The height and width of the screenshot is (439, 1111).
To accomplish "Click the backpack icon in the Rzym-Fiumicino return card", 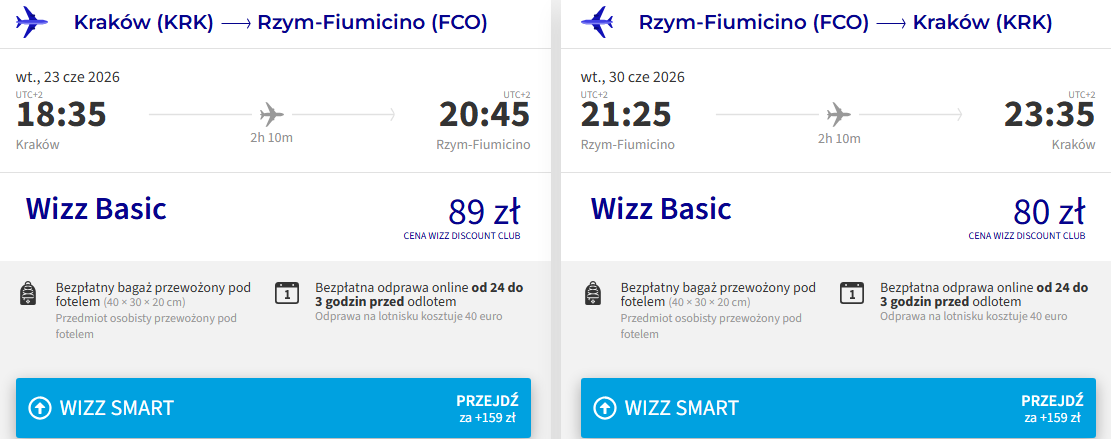I will [594, 293].
